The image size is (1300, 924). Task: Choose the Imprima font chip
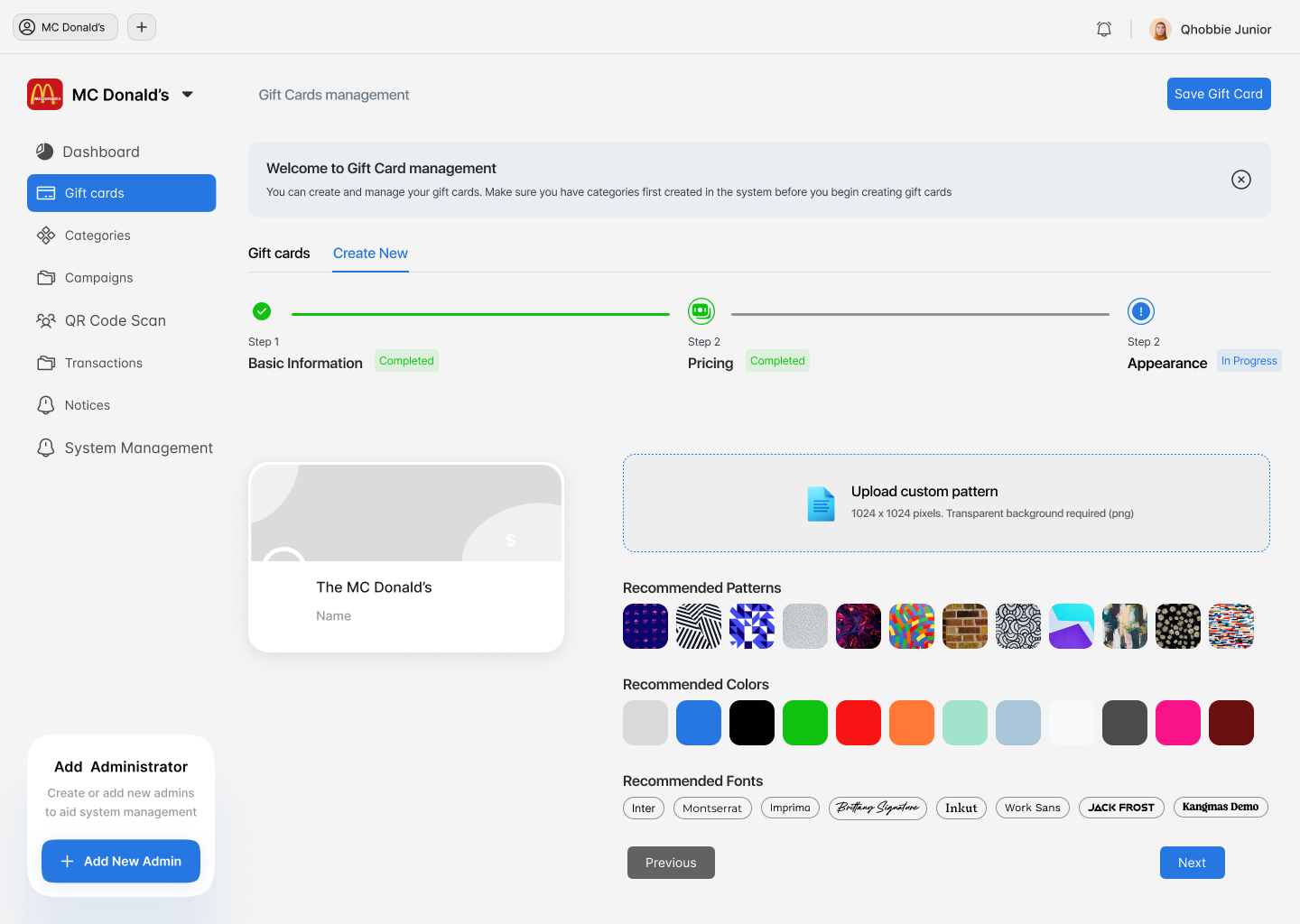[x=790, y=808]
